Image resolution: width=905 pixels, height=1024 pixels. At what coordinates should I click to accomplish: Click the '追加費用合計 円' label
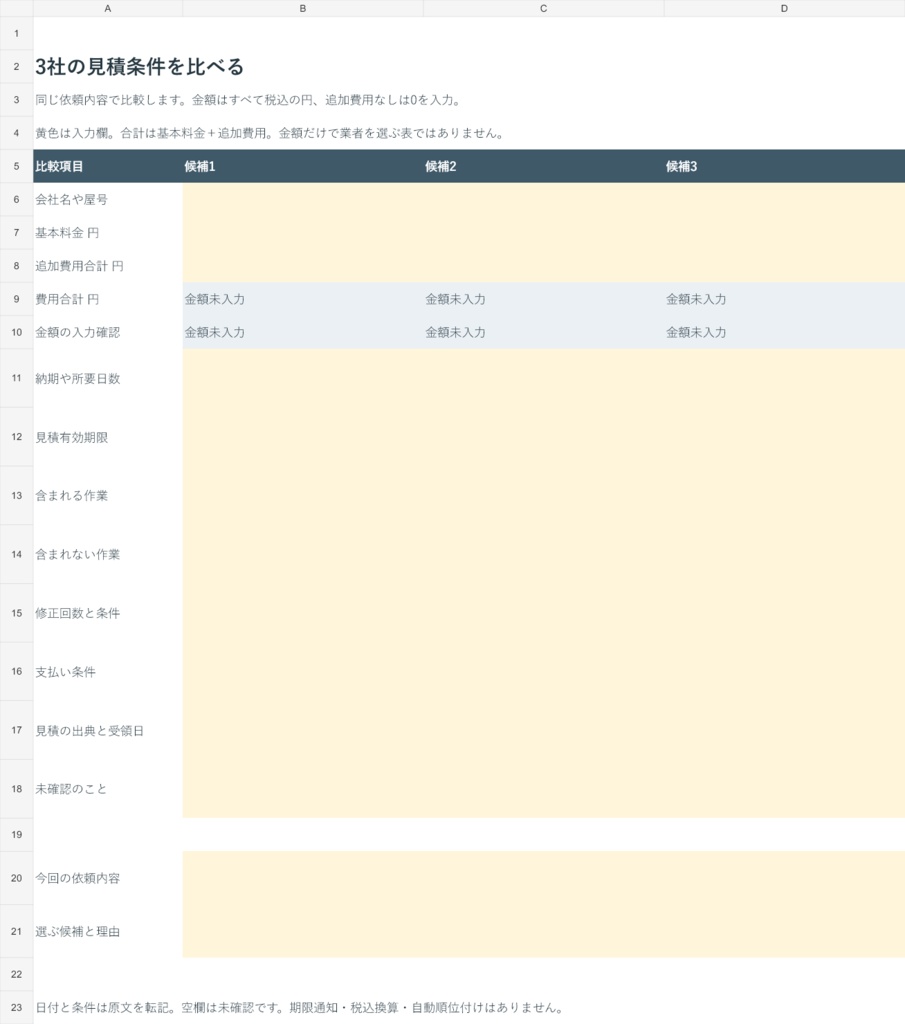click(x=80, y=266)
